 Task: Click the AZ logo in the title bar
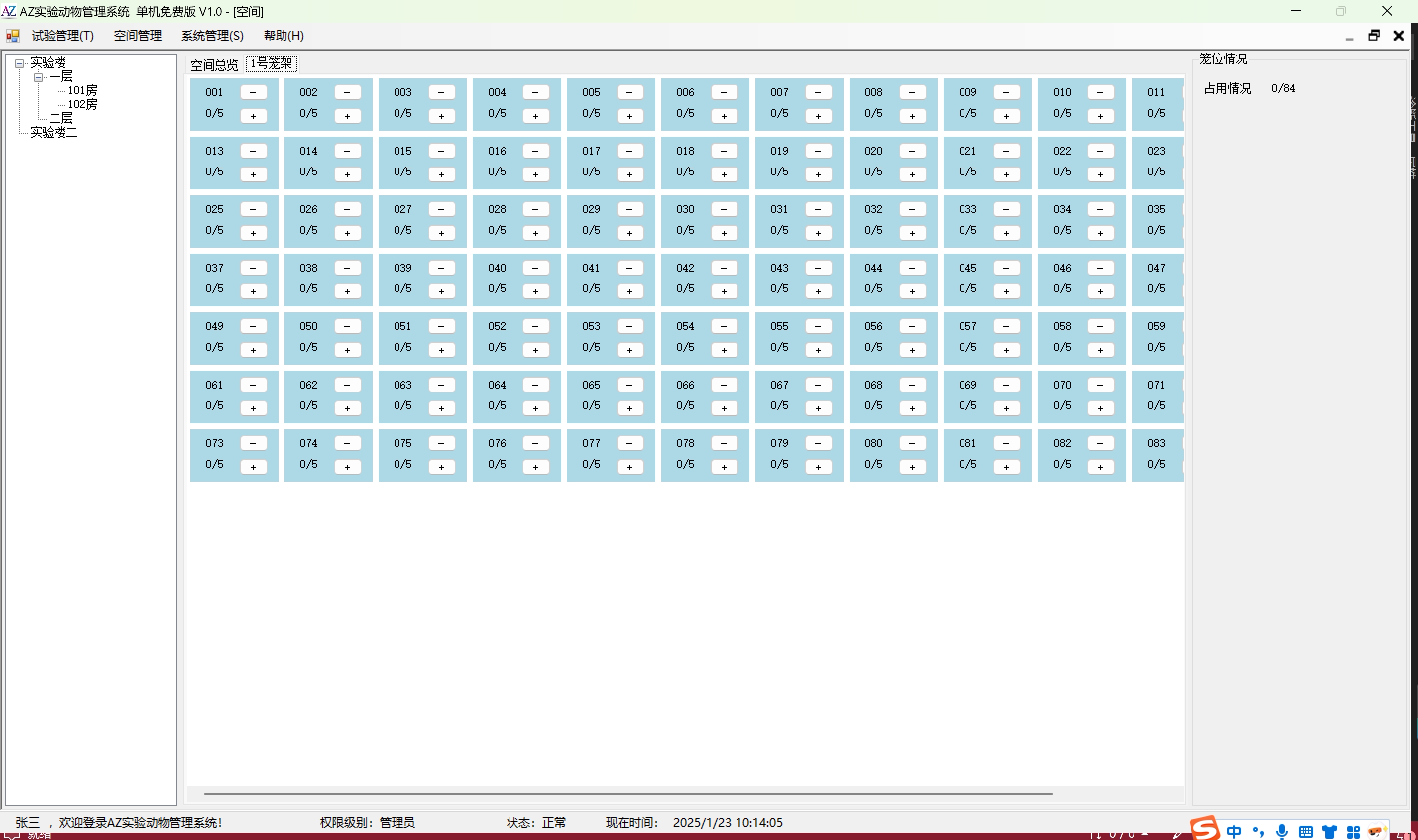(x=9, y=11)
